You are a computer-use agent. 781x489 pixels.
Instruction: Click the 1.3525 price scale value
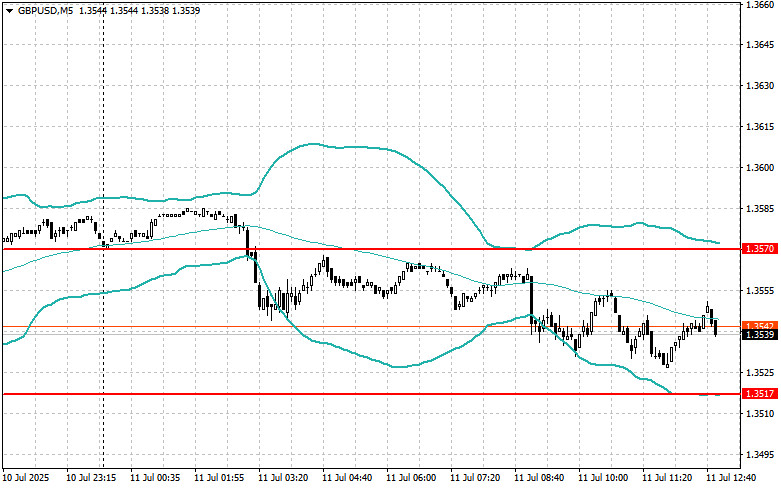point(760,372)
